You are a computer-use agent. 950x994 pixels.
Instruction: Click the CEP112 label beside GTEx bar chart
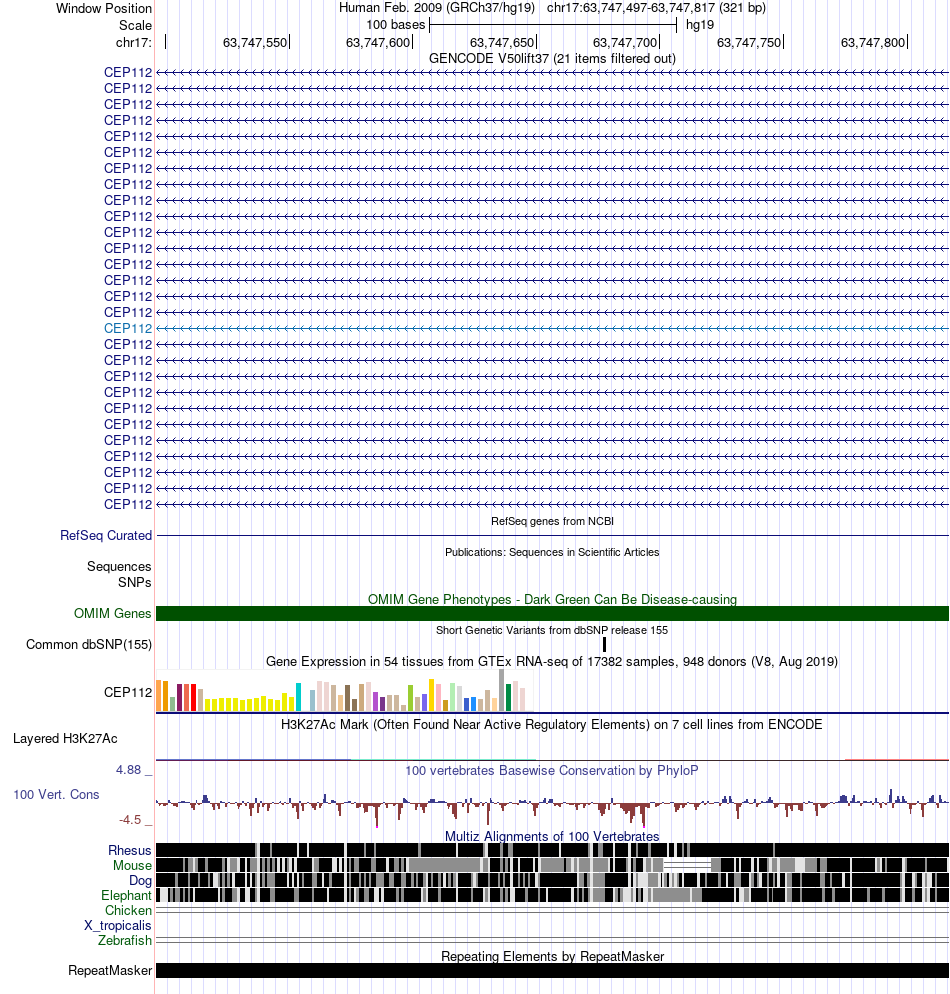[x=128, y=692]
